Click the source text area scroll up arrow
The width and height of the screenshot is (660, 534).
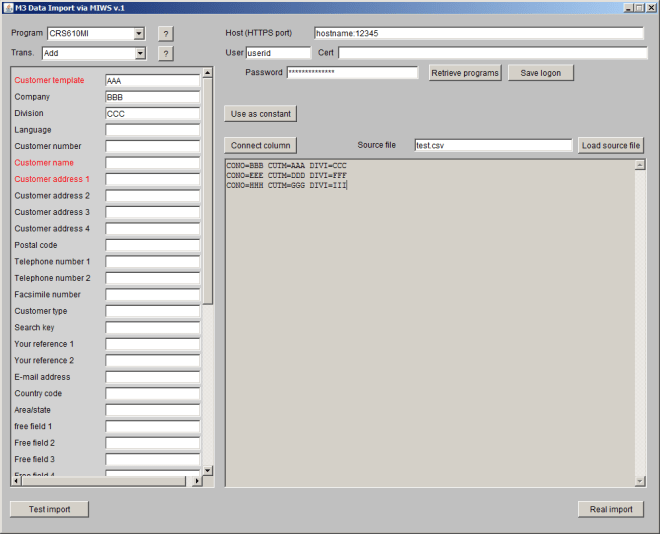[x=640, y=164]
